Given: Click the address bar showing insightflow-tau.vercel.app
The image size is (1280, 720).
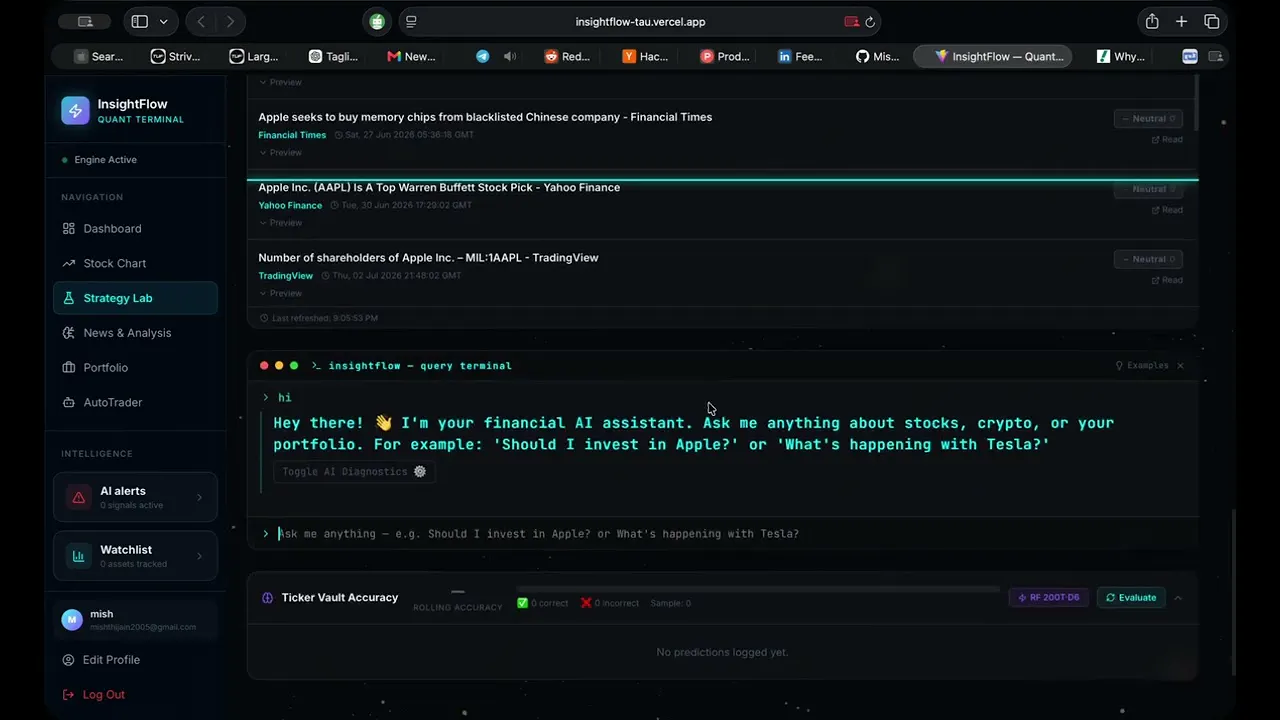Looking at the screenshot, I should [640, 21].
